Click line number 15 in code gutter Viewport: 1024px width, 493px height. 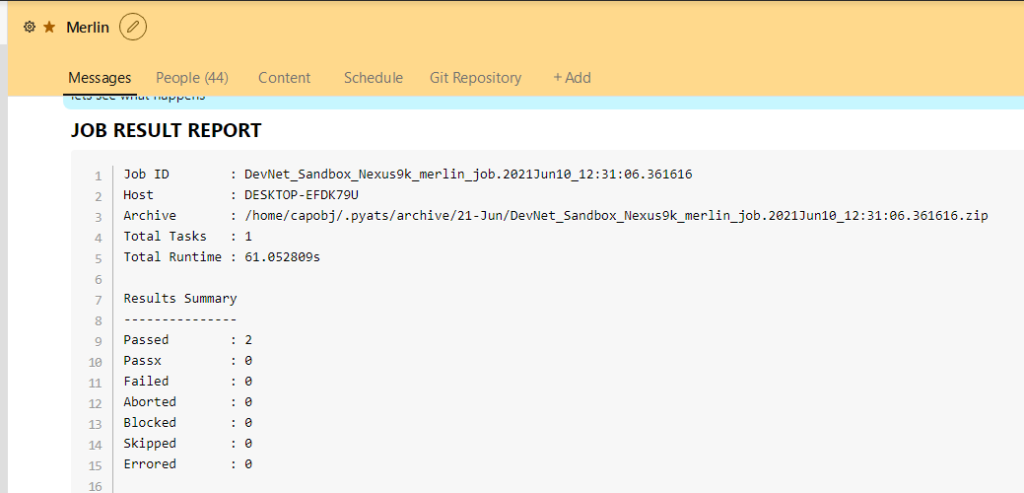tap(96, 466)
